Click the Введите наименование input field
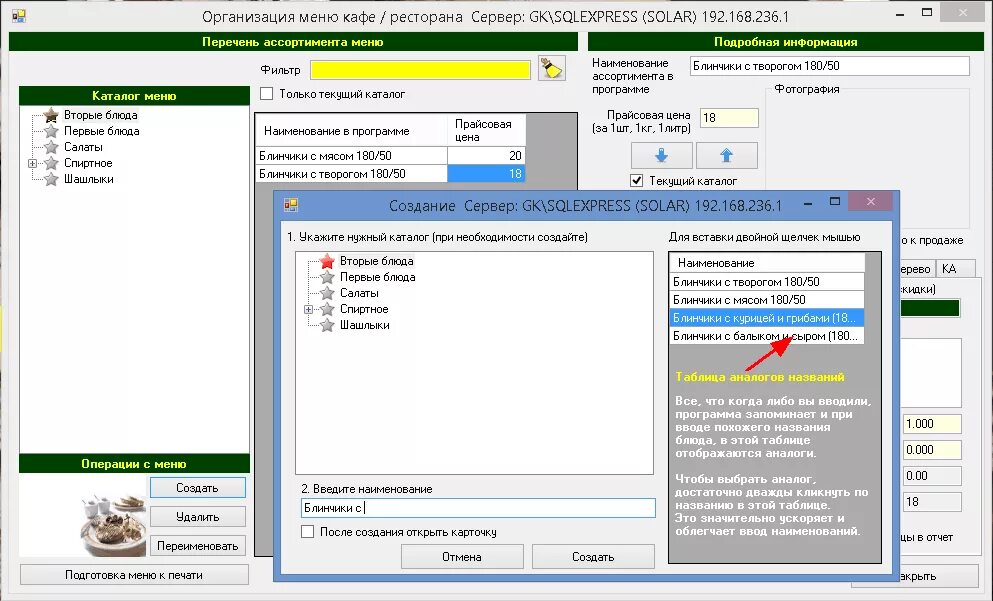The image size is (993, 601). [478, 508]
